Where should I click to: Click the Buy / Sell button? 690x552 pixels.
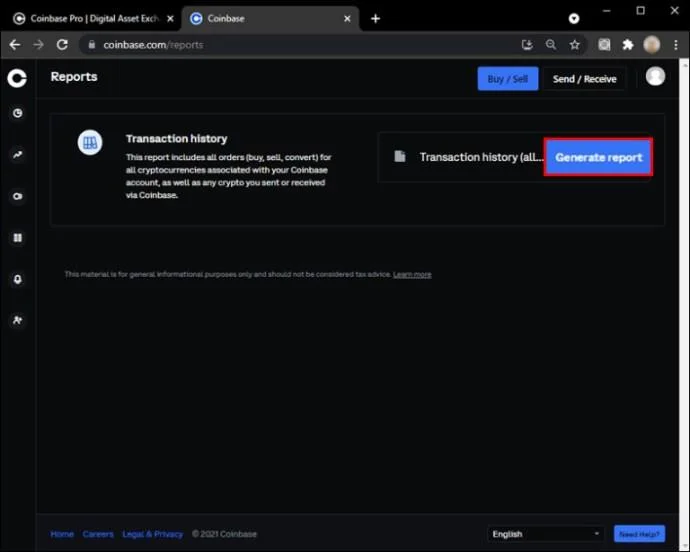tap(508, 79)
